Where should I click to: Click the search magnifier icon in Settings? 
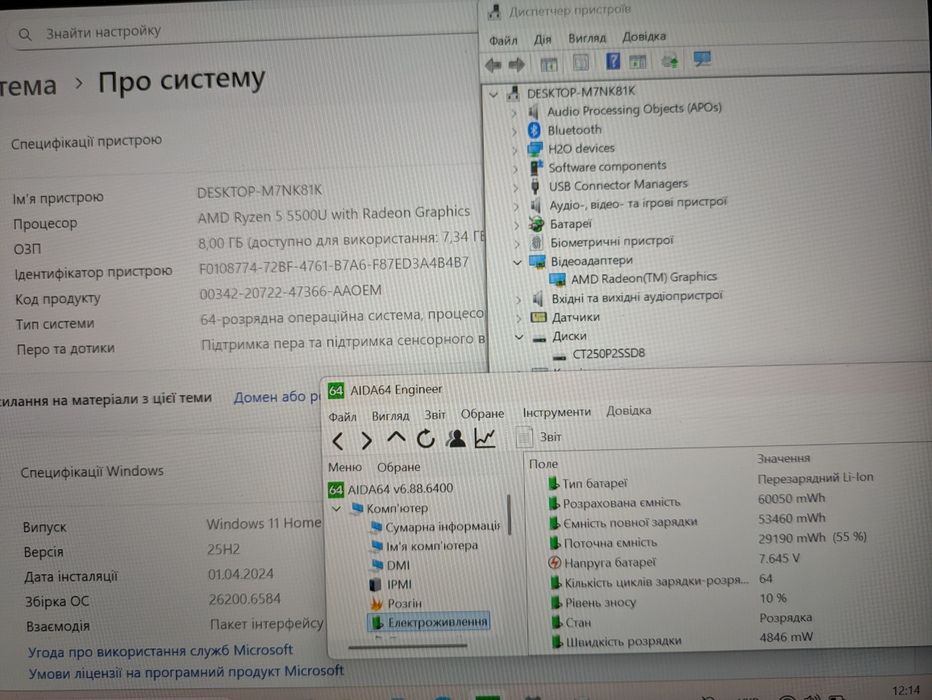tap(25, 34)
